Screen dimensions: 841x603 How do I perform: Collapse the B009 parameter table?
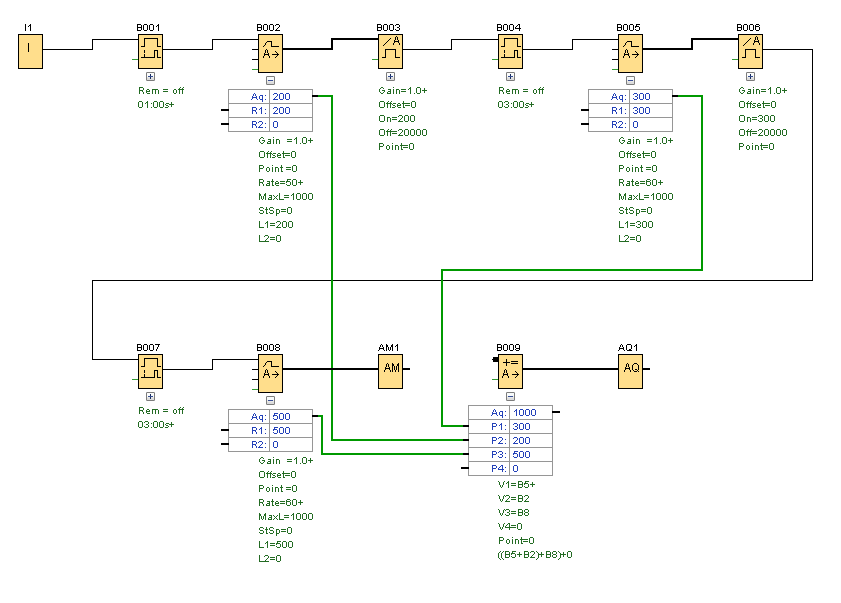511,396
